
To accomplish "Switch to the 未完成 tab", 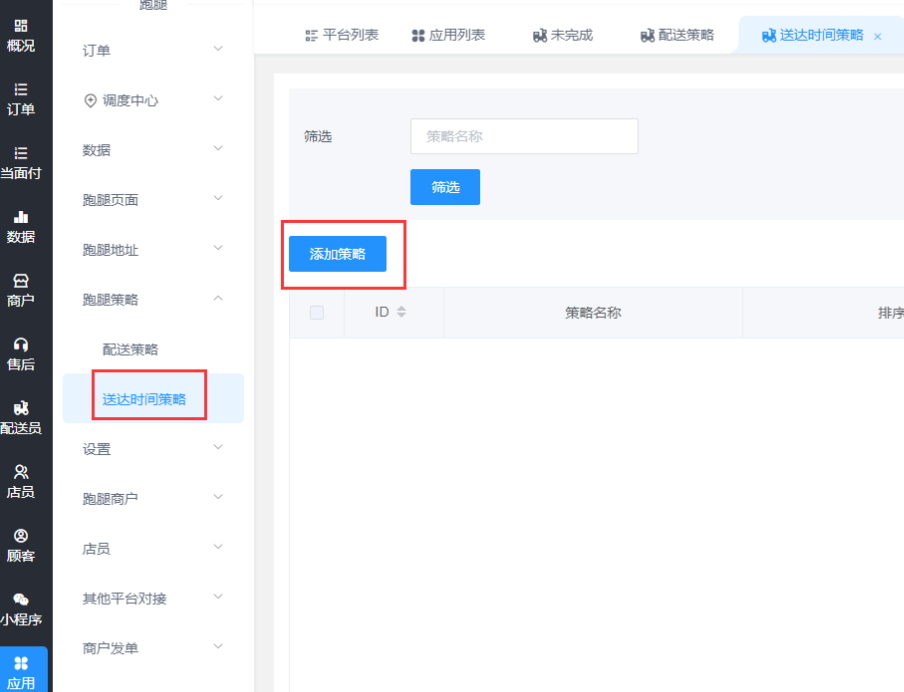I will click(563, 35).
